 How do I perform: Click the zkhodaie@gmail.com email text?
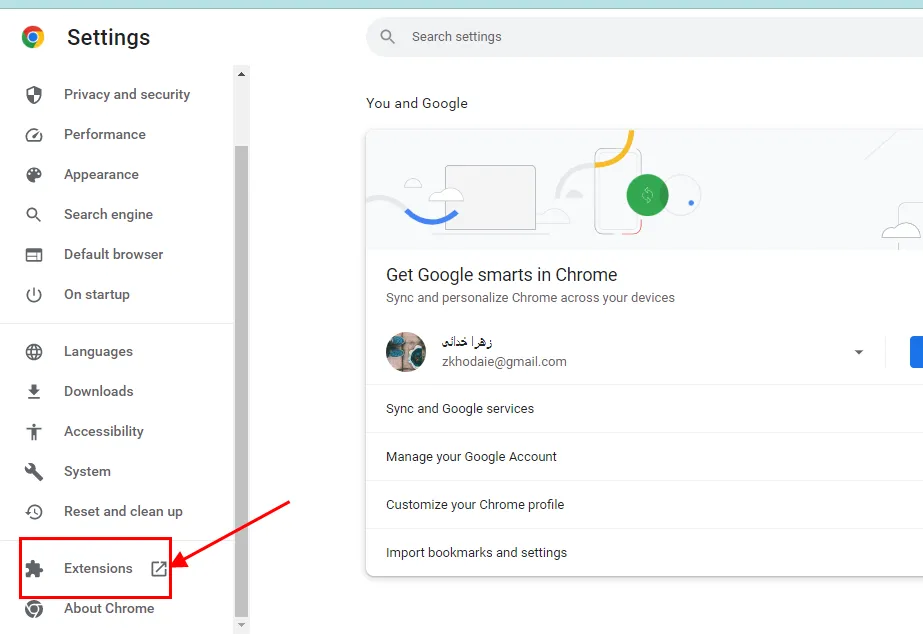504,362
